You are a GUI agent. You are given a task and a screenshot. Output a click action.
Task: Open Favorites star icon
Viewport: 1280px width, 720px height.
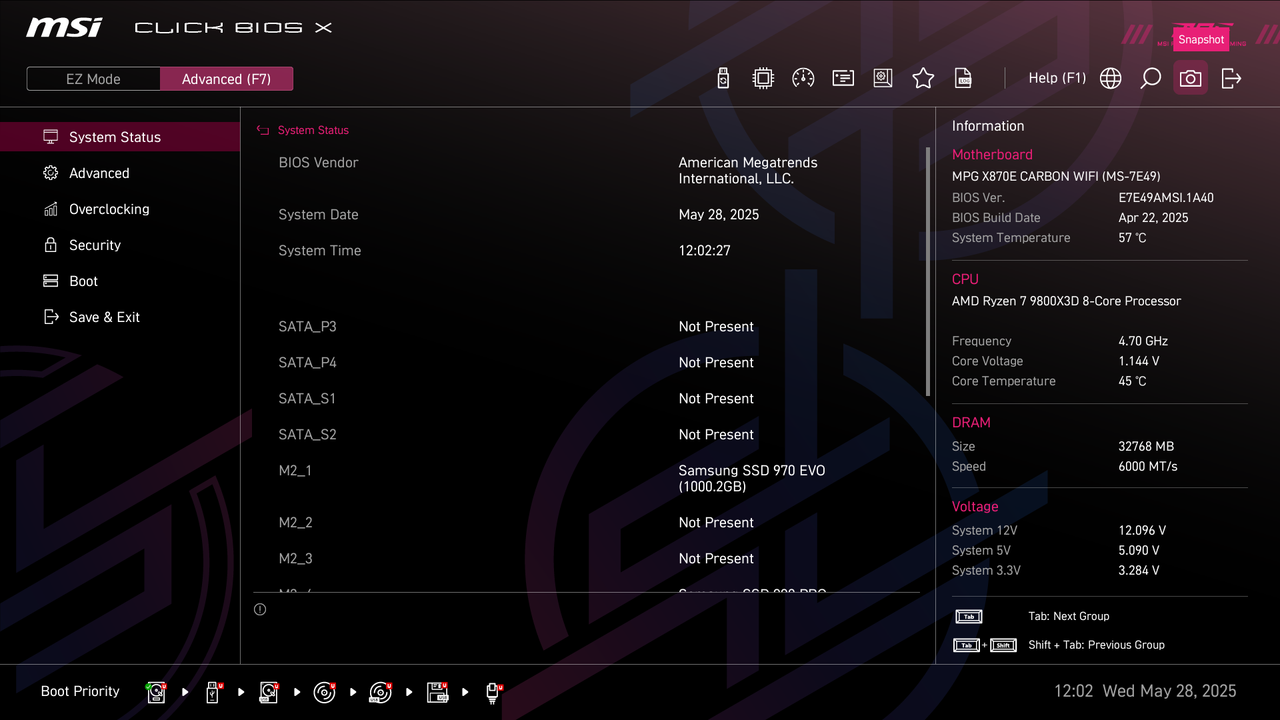[x=923, y=78]
